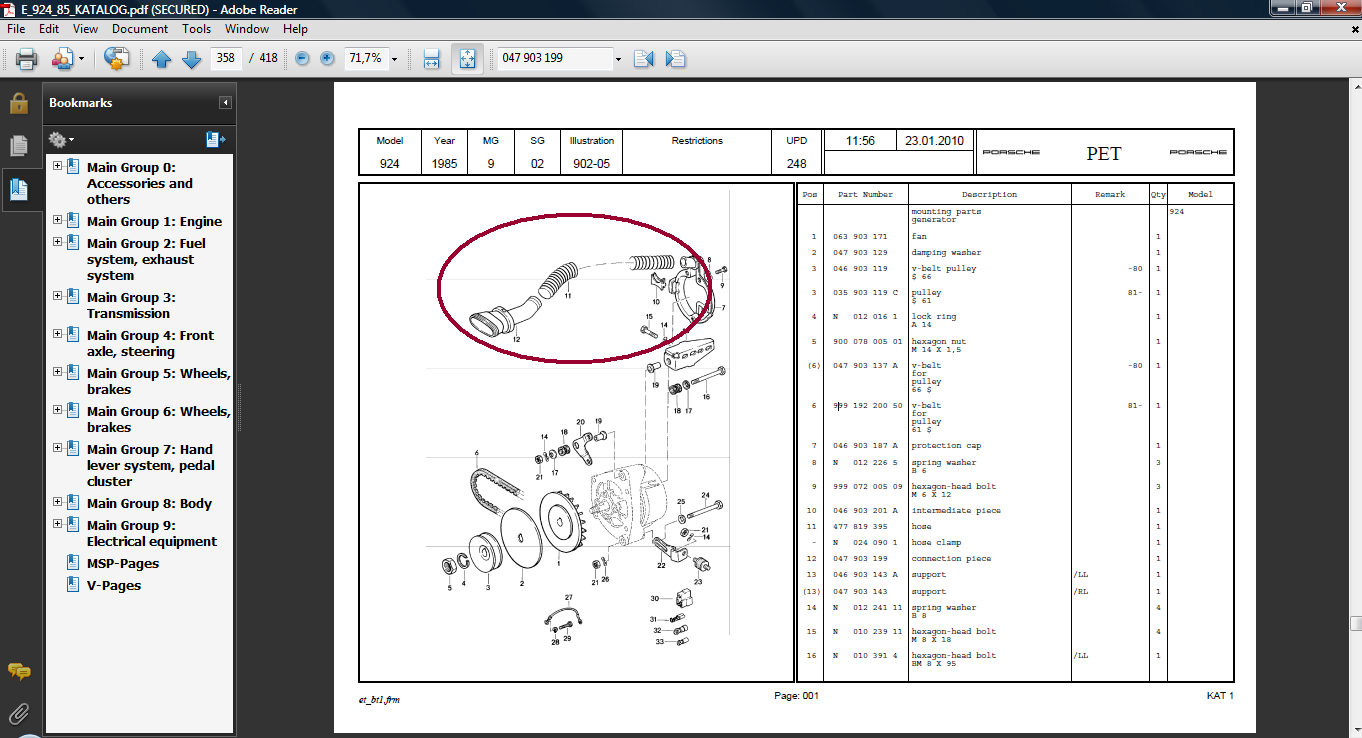Expand Main Group 0: Accessories and others
This screenshot has height=738, width=1362.
click(x=57, y=167)
